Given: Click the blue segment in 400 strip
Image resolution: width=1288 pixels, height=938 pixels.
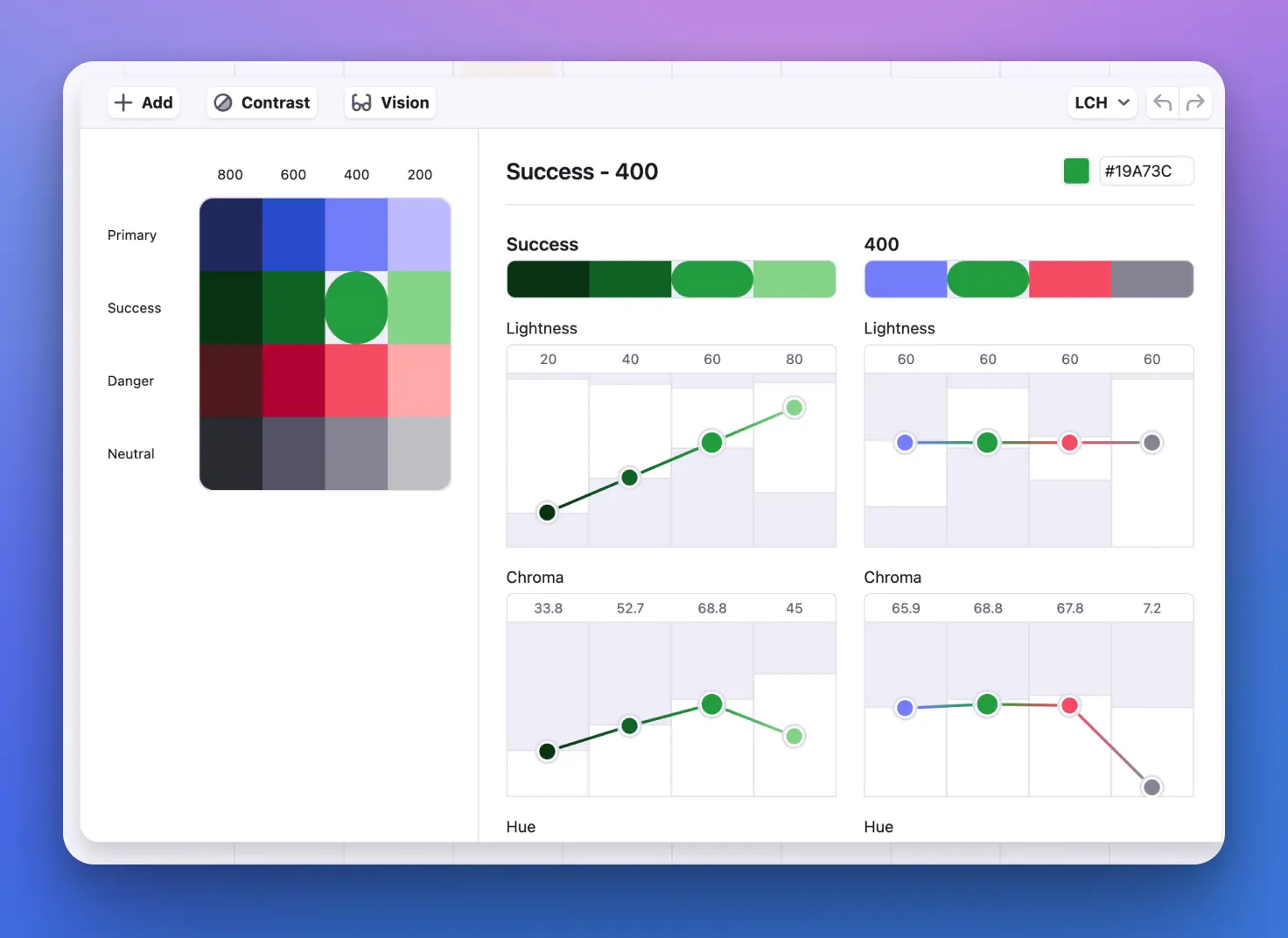Looking at the screenshot, I should click(905, 280).
